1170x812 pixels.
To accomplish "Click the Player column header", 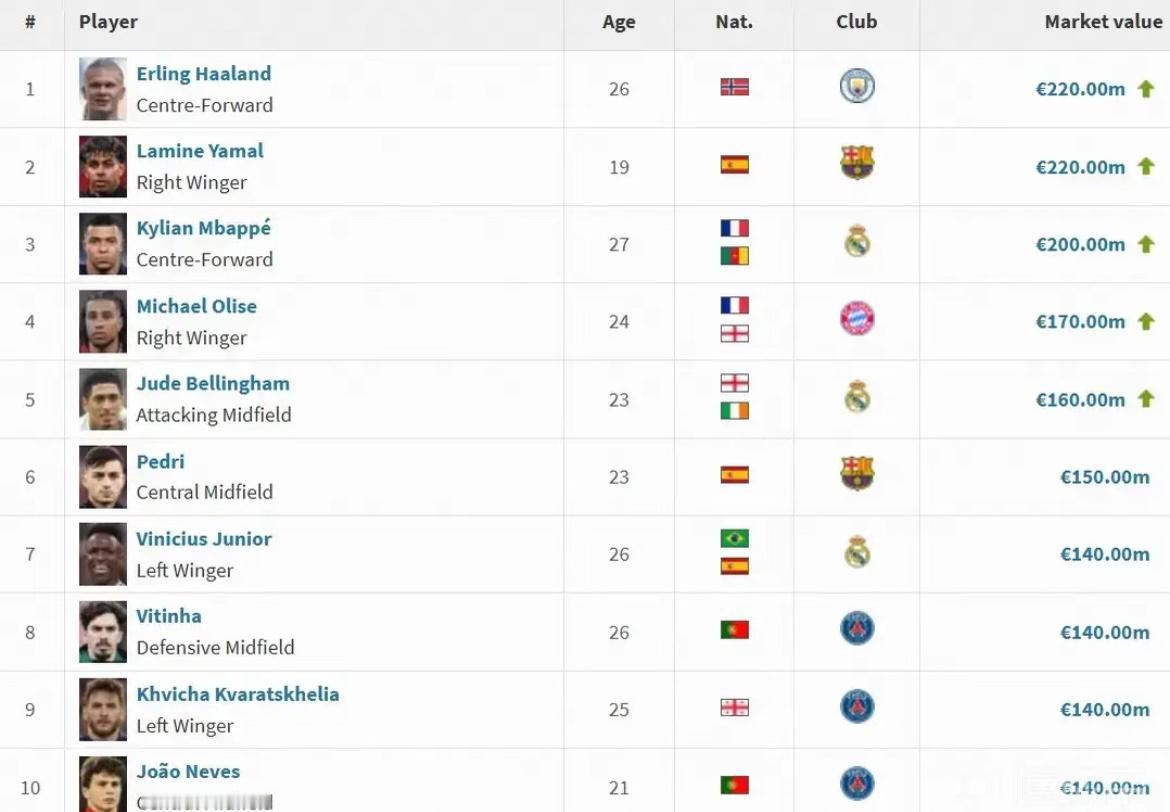I will click(x=108, y=22).
